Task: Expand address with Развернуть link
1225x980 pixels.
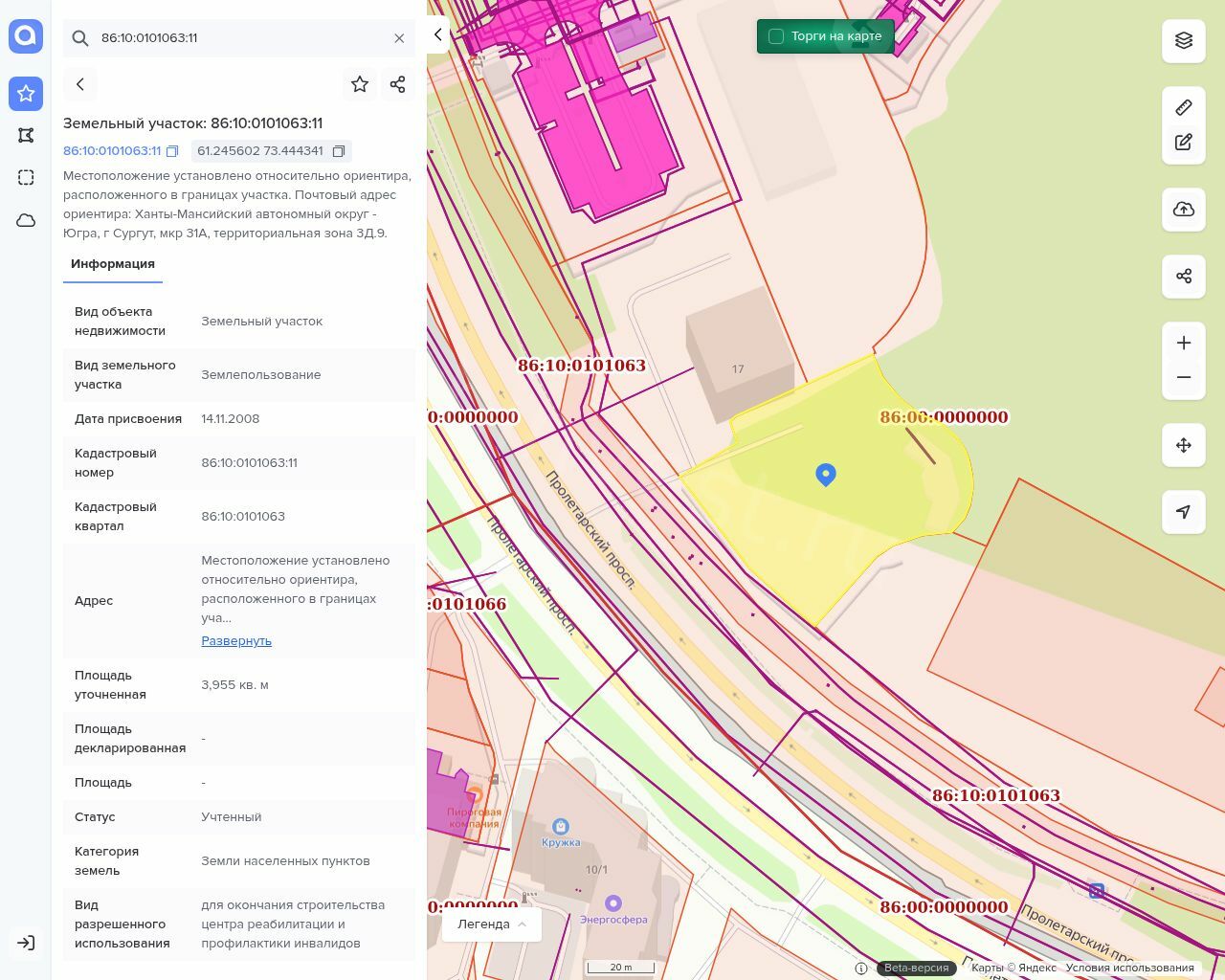Action: pyautogui.click(x=236, y=641)
